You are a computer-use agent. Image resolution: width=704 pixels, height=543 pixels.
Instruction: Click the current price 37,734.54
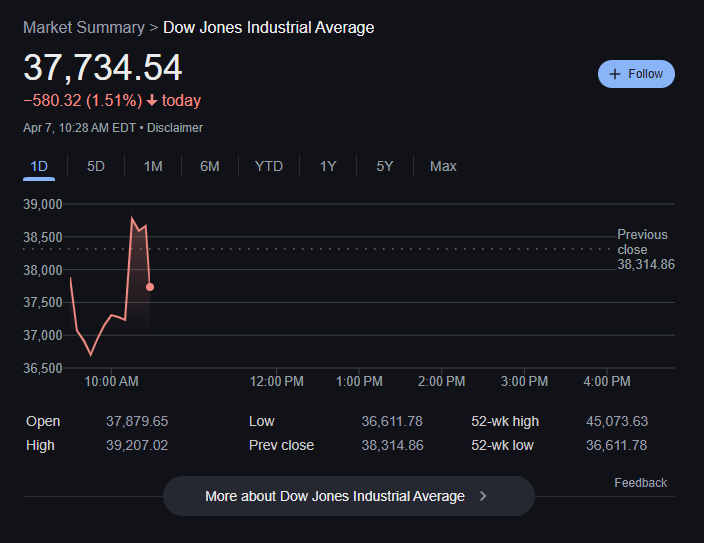tap(103, 67)
